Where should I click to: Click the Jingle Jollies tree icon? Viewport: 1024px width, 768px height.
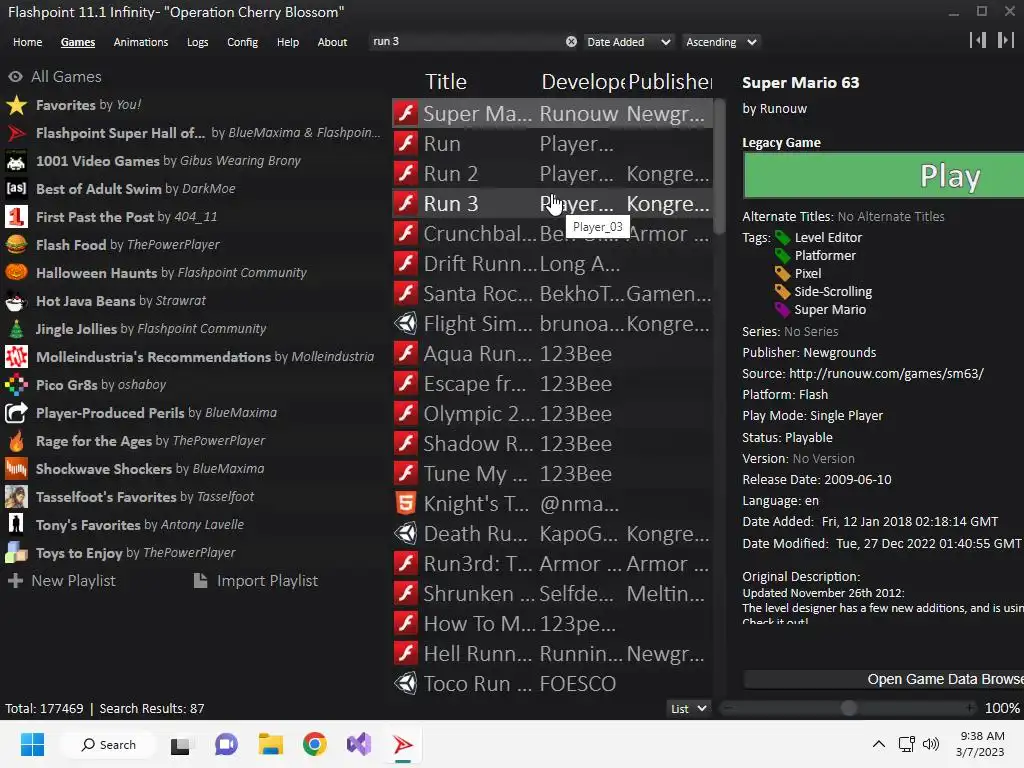16,328
